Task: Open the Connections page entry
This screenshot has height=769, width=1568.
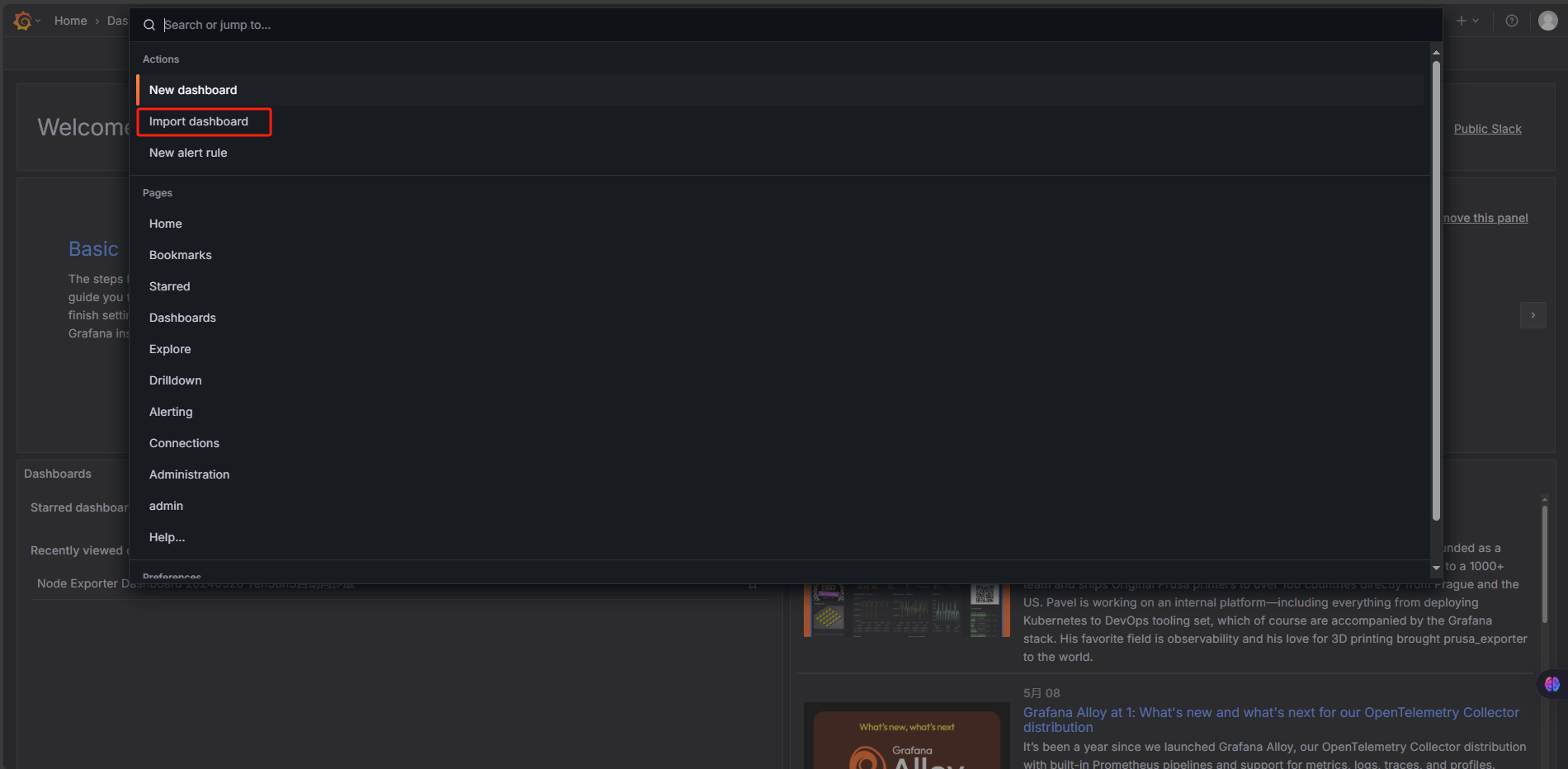Action: coord(780,443)
